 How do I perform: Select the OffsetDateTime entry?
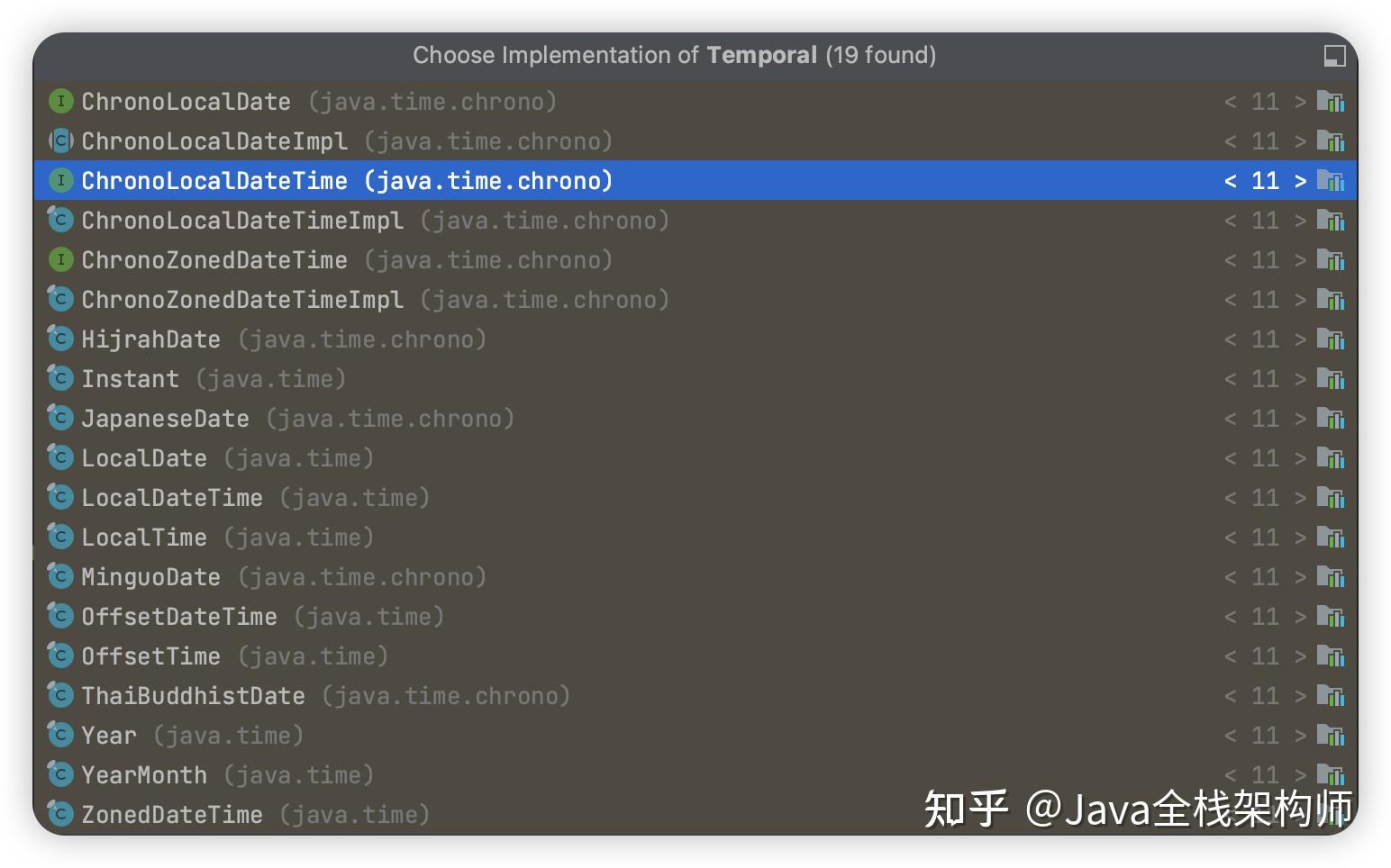pos(178,616)
